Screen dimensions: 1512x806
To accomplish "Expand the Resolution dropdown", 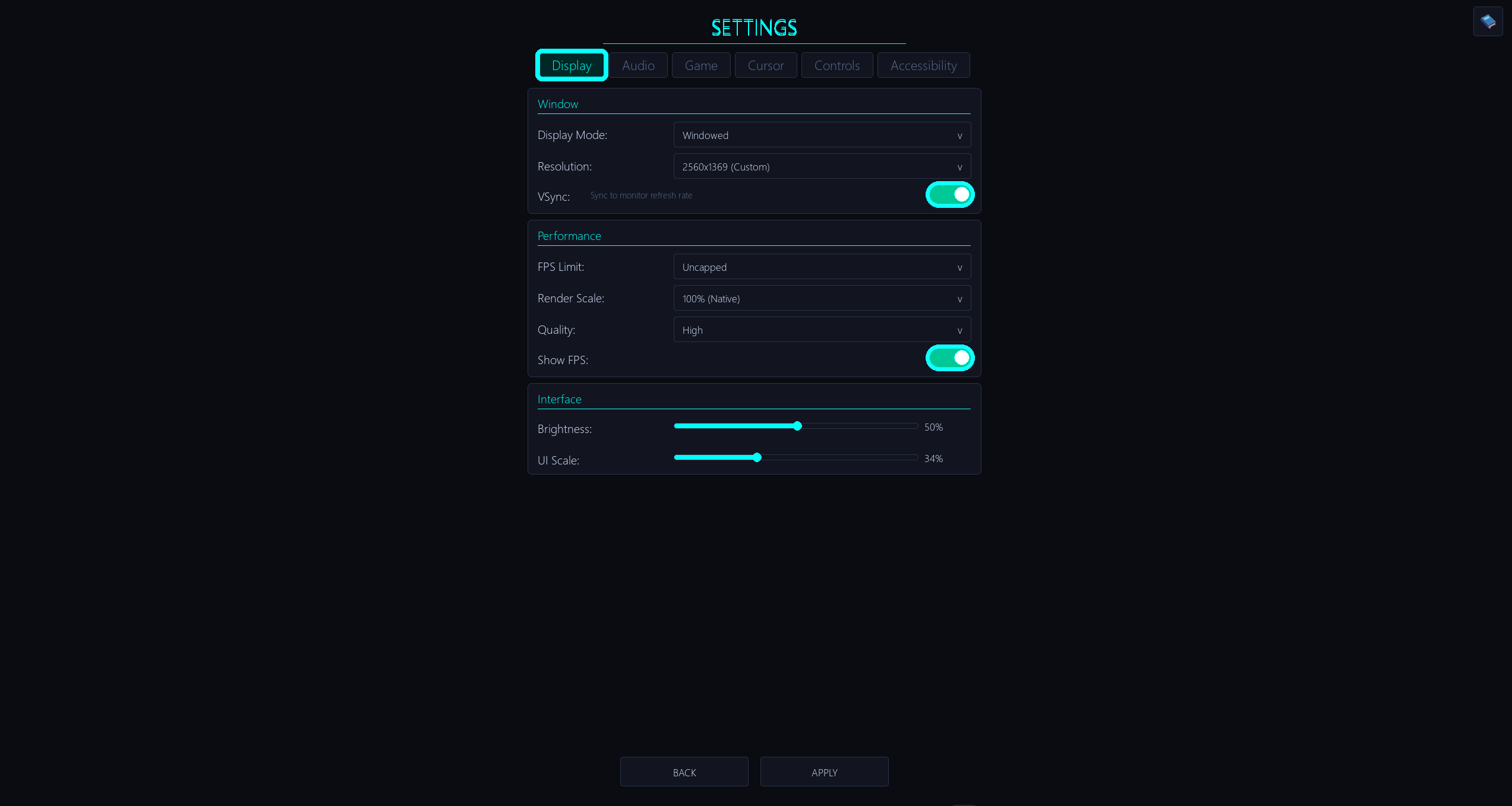I will tap(822, 167).
